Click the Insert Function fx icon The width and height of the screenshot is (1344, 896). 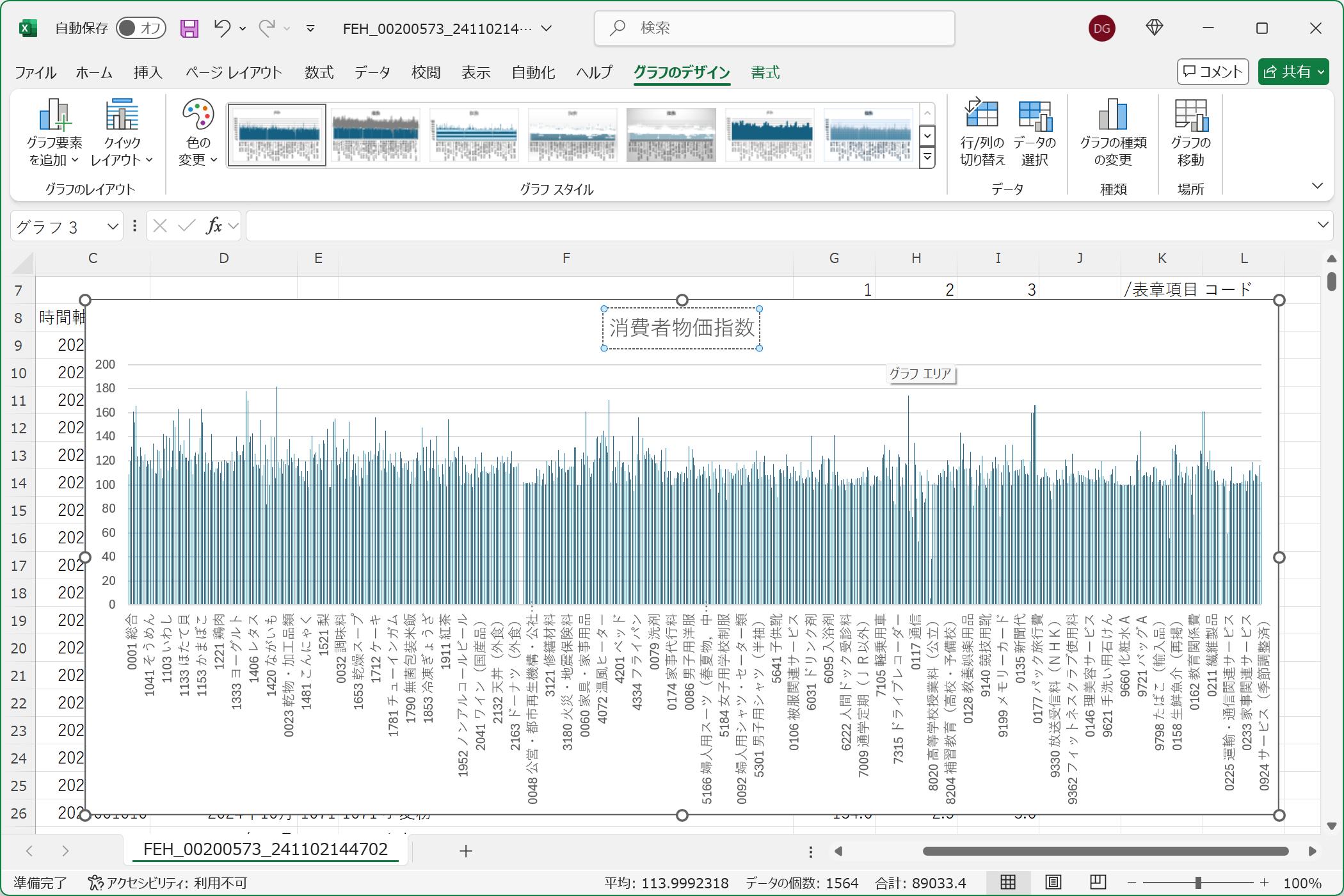(214, 226)
